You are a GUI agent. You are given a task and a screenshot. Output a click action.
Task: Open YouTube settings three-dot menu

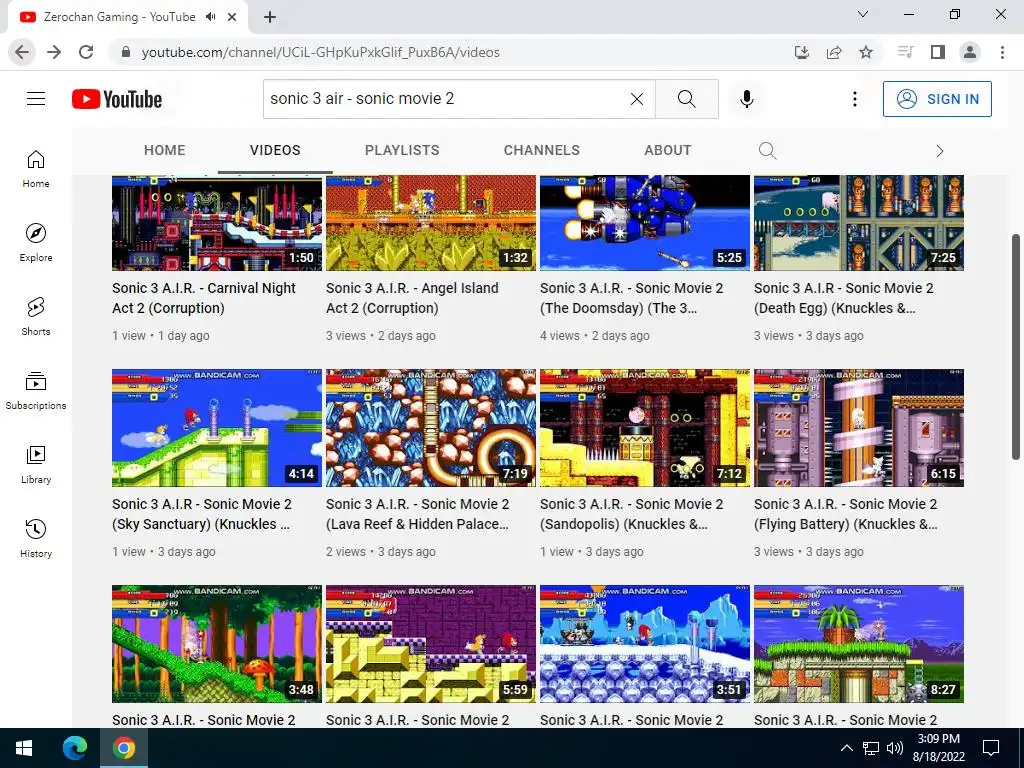click(854, 99)
